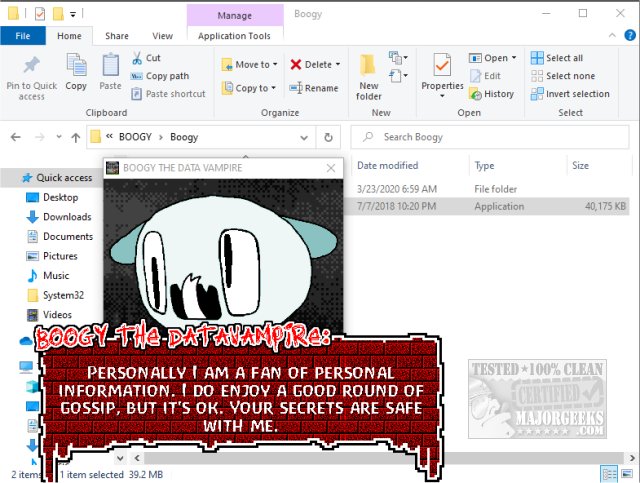Screen dimensions: 640x483
Task: Expand the Copy to dropdown
Action: pos(273,88)
